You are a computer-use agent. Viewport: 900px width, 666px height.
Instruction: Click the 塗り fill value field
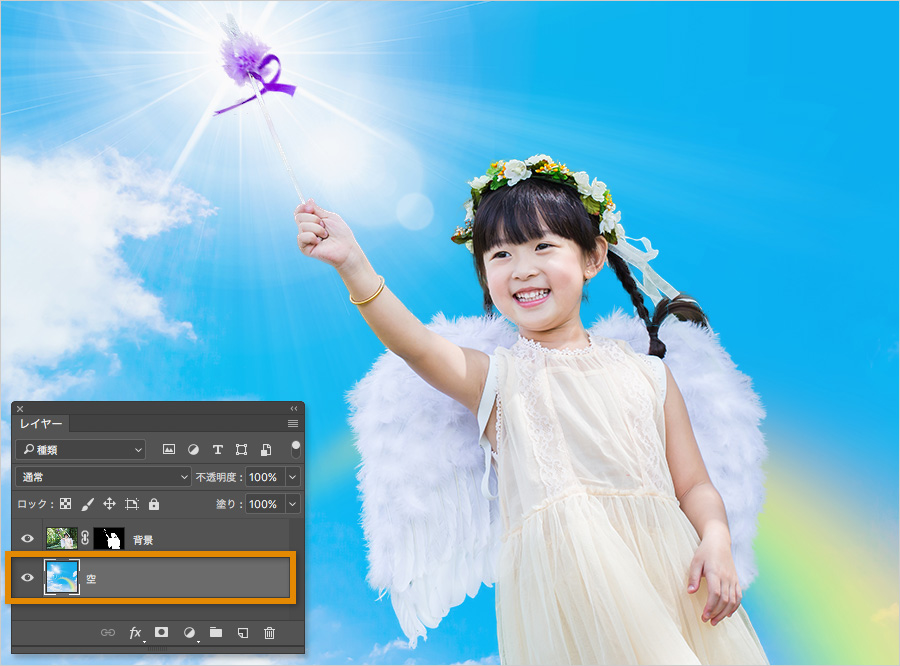(x=265, y=504)
